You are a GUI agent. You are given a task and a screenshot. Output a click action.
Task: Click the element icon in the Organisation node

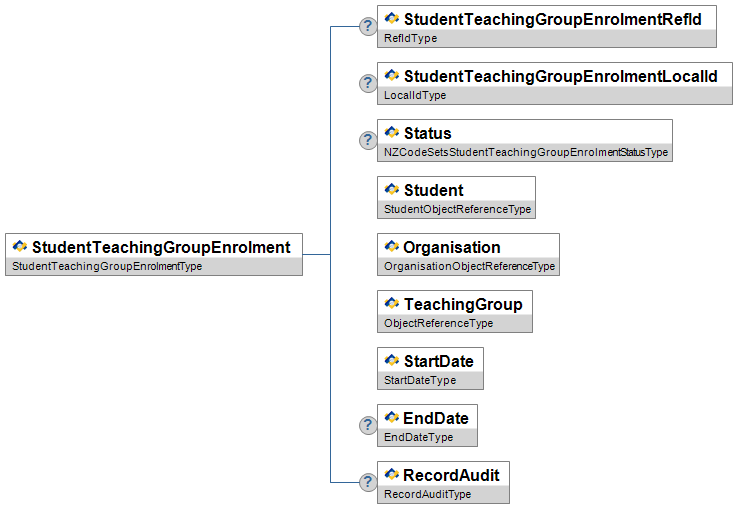[x=391, y=246]
